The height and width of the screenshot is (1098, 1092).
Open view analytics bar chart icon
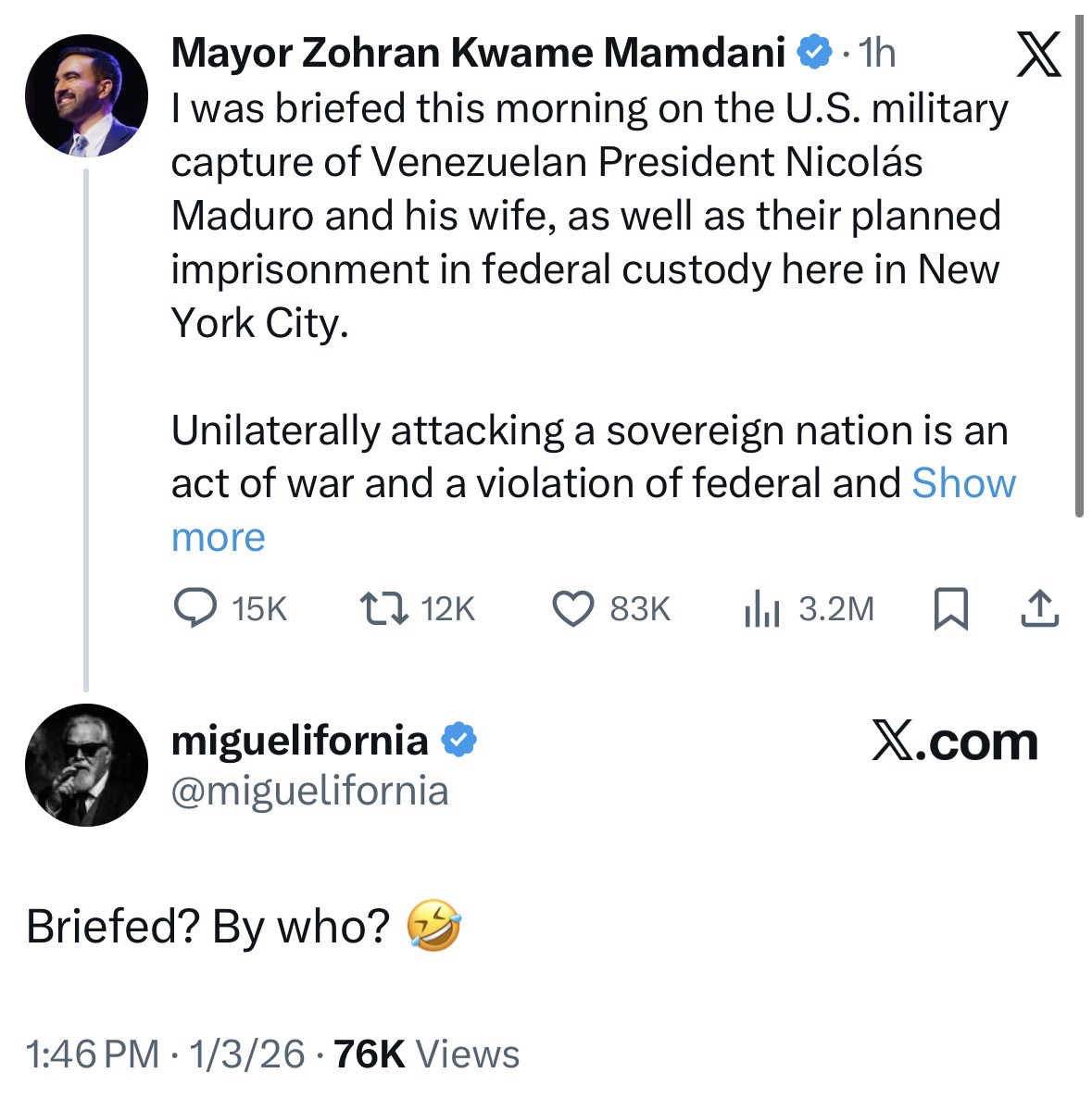763,609
